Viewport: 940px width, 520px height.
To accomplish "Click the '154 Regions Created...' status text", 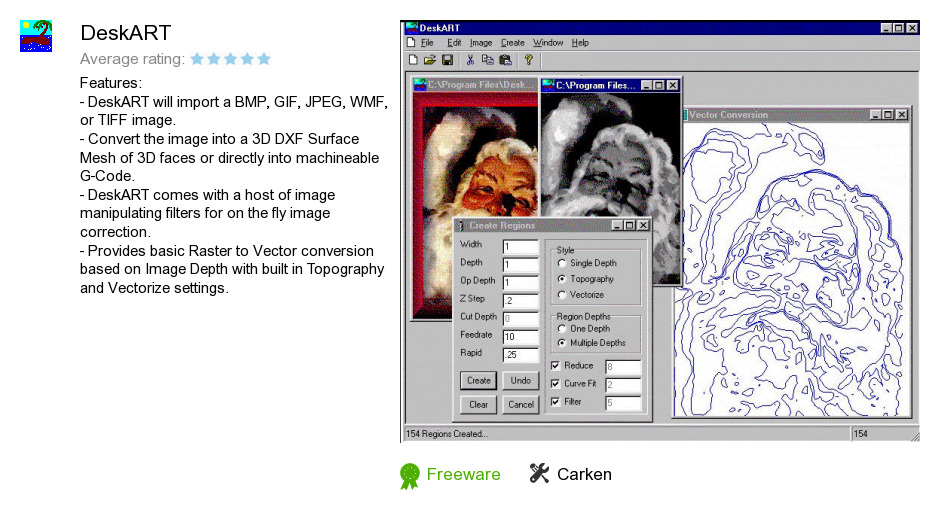I will pos(447,434).
